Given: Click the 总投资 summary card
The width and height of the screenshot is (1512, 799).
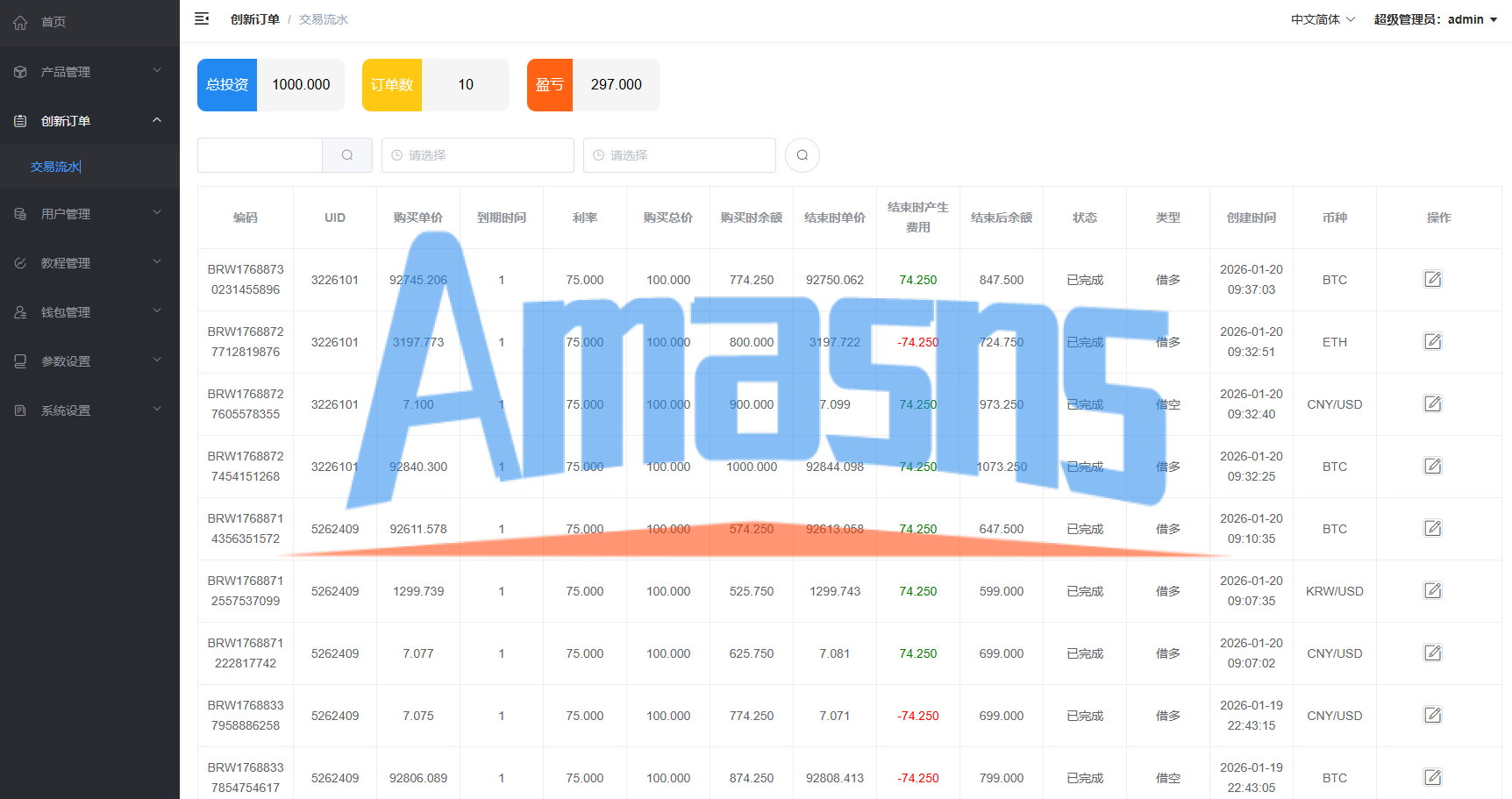Looking at the screenshot, I should tap(271, 85).
